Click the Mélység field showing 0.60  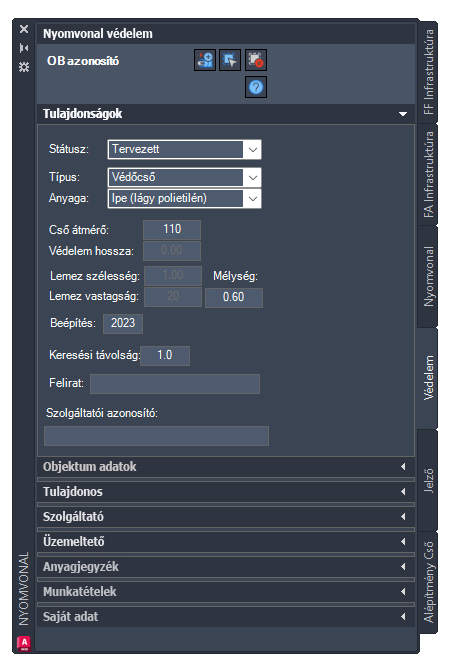pos(234,297)
